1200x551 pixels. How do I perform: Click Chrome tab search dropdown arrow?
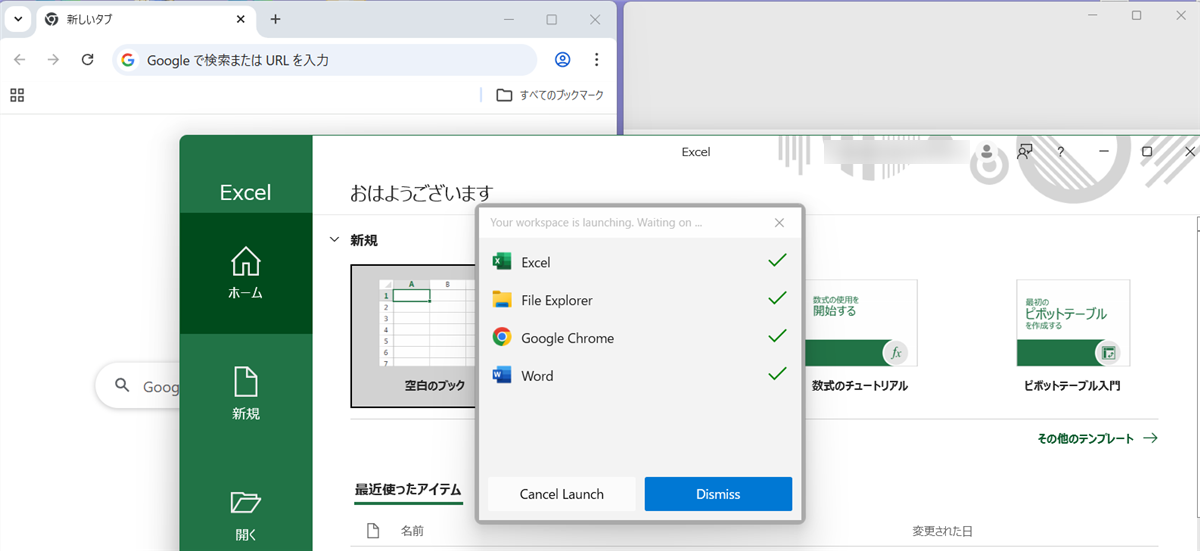[x=18, y=19]
